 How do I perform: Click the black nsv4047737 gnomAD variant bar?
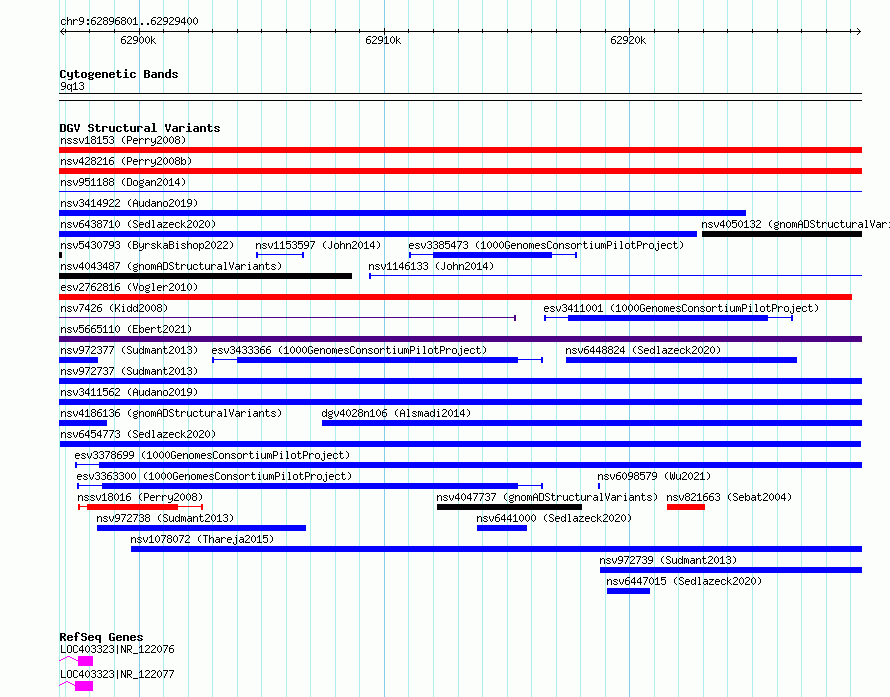point(509,507)
